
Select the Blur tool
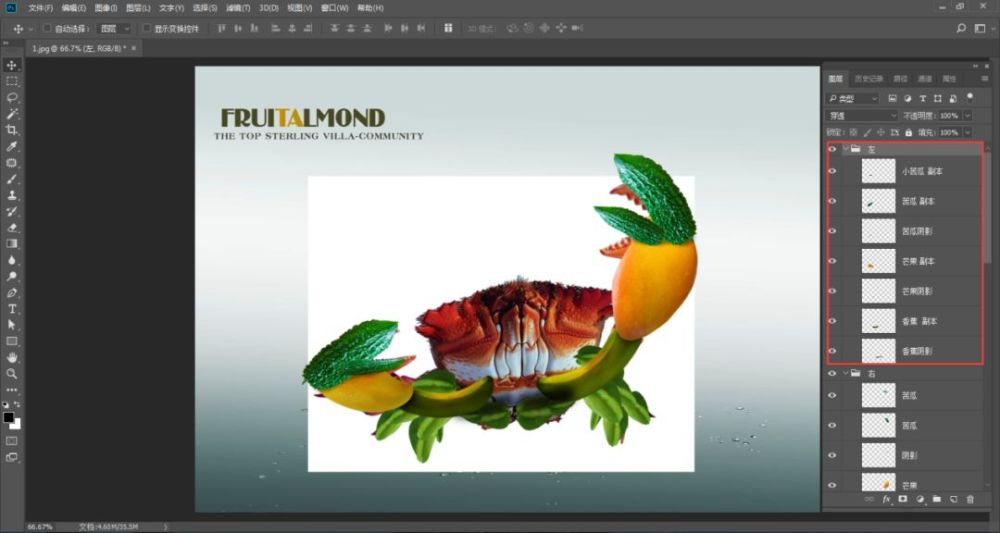pos(11,260)
